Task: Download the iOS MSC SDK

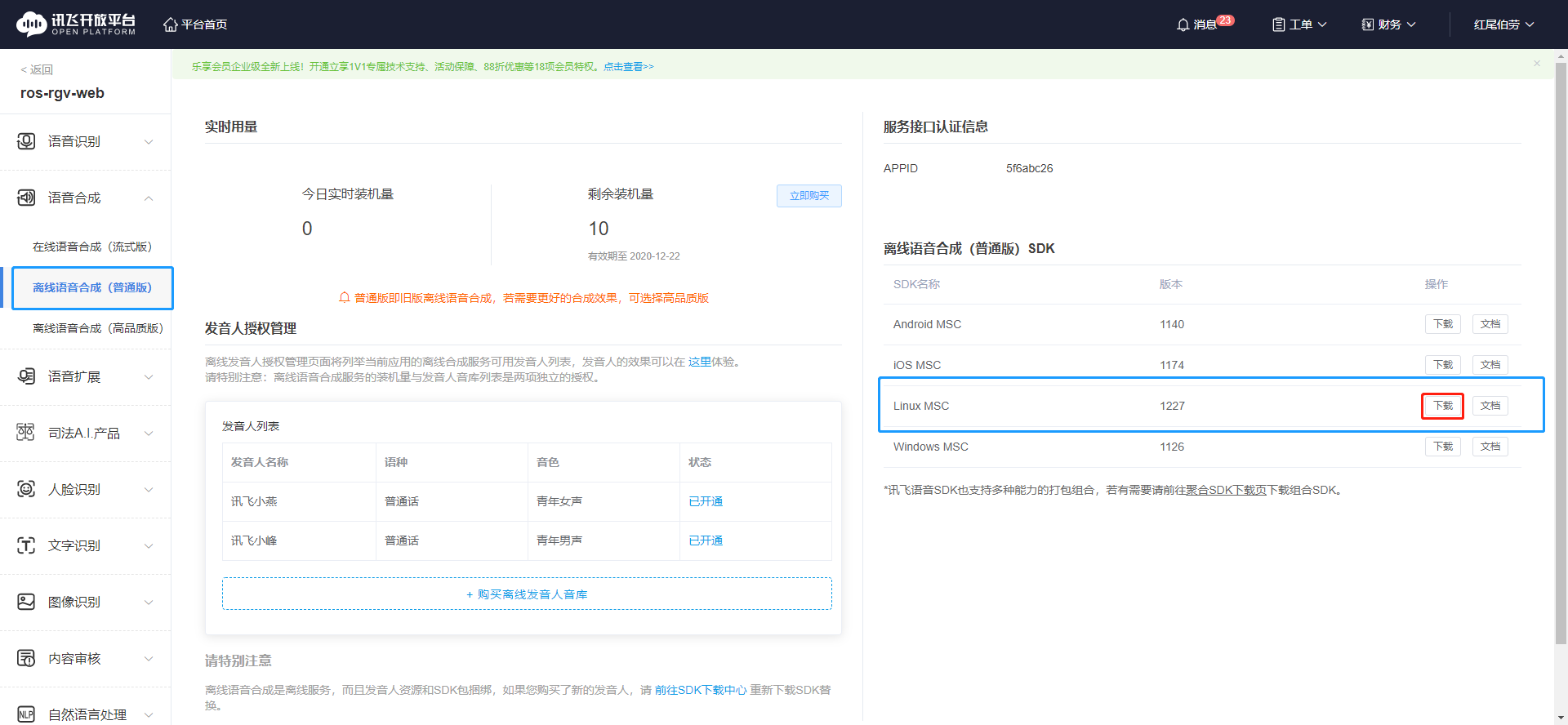Action: (x=1443, y=365)
